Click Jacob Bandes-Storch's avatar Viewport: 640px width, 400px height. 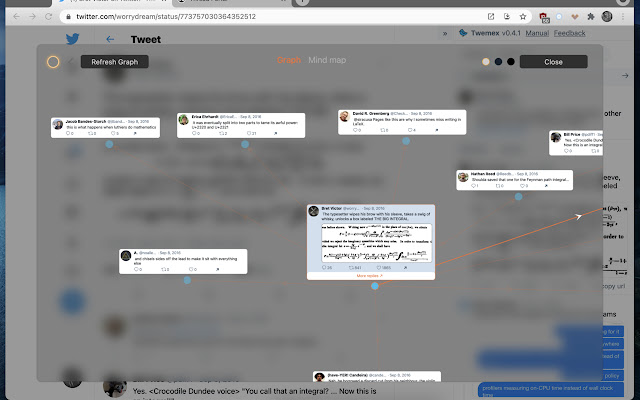pyautogui.click(x=58, y=124)
